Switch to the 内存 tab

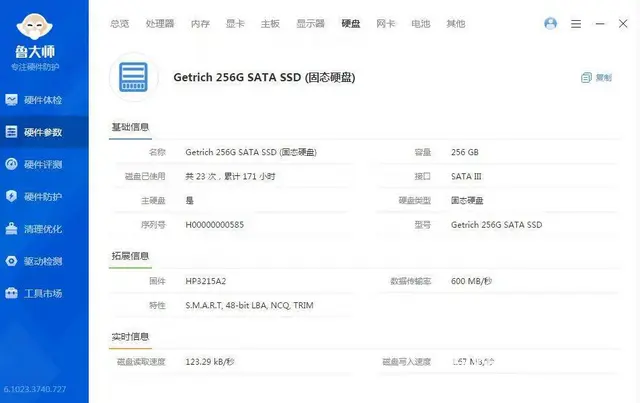(x=200, y=24)
